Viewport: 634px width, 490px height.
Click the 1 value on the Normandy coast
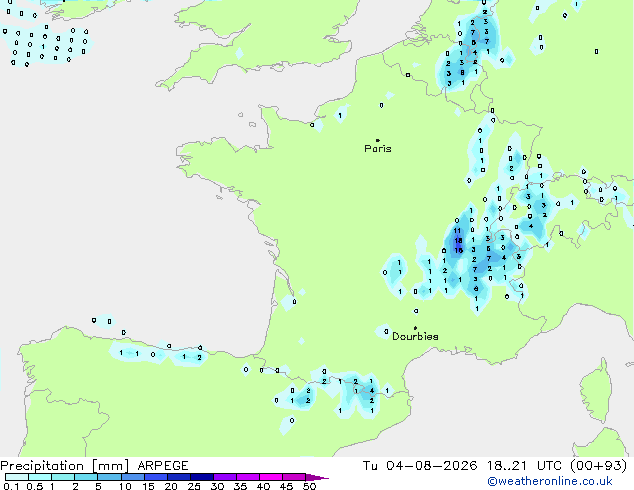click(340, 116)
